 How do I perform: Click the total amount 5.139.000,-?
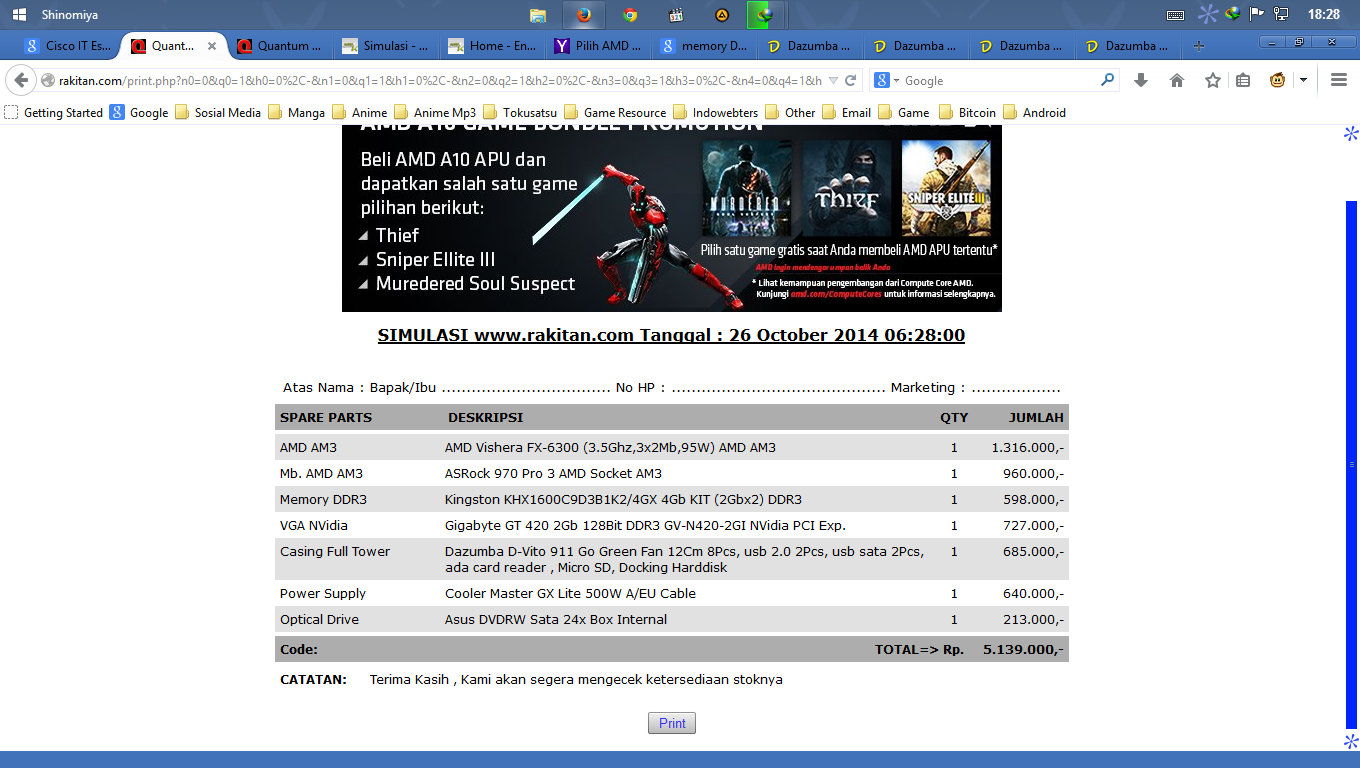[1023, 649]
